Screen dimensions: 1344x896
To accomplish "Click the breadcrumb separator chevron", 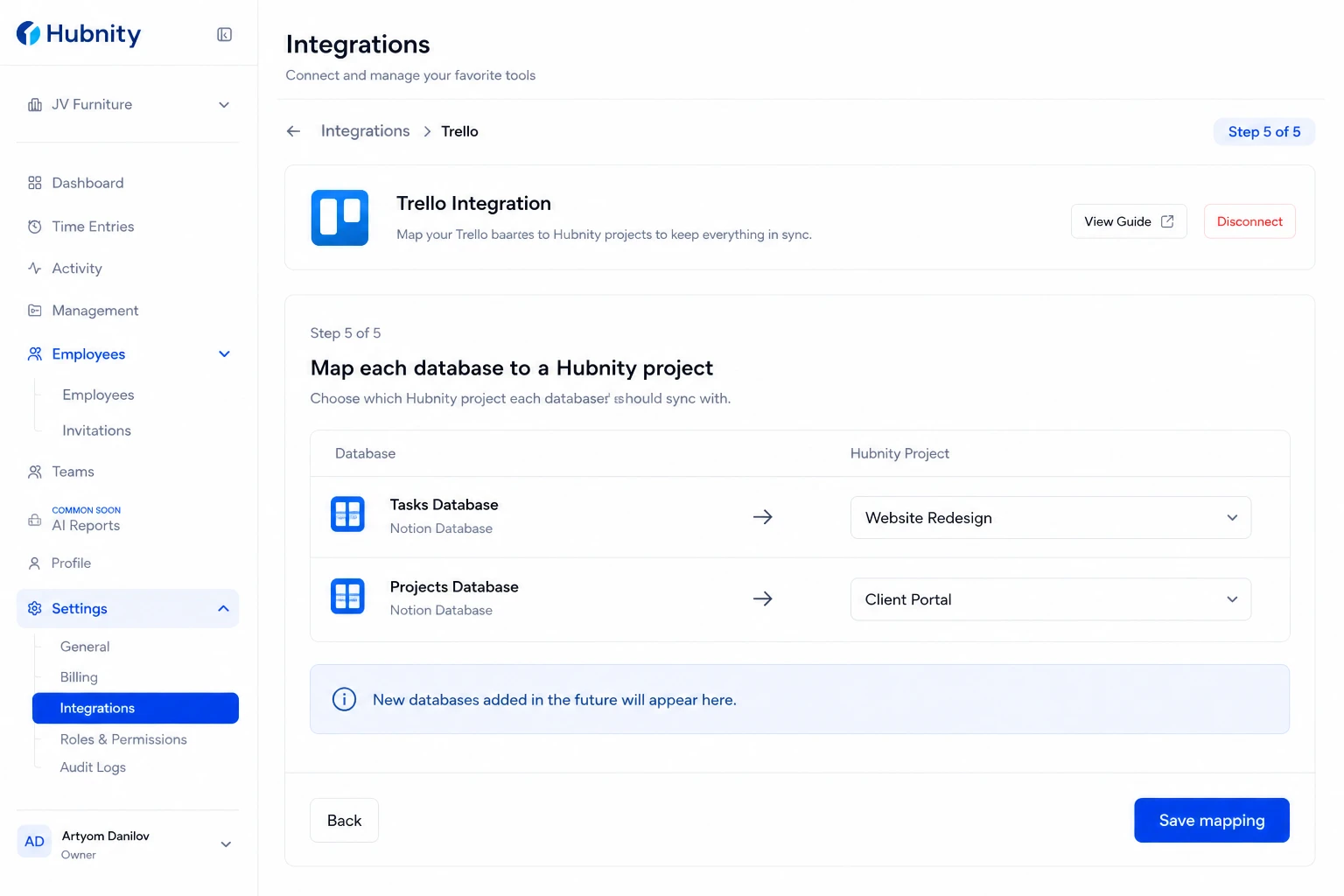I will click(x=427, y=131).
